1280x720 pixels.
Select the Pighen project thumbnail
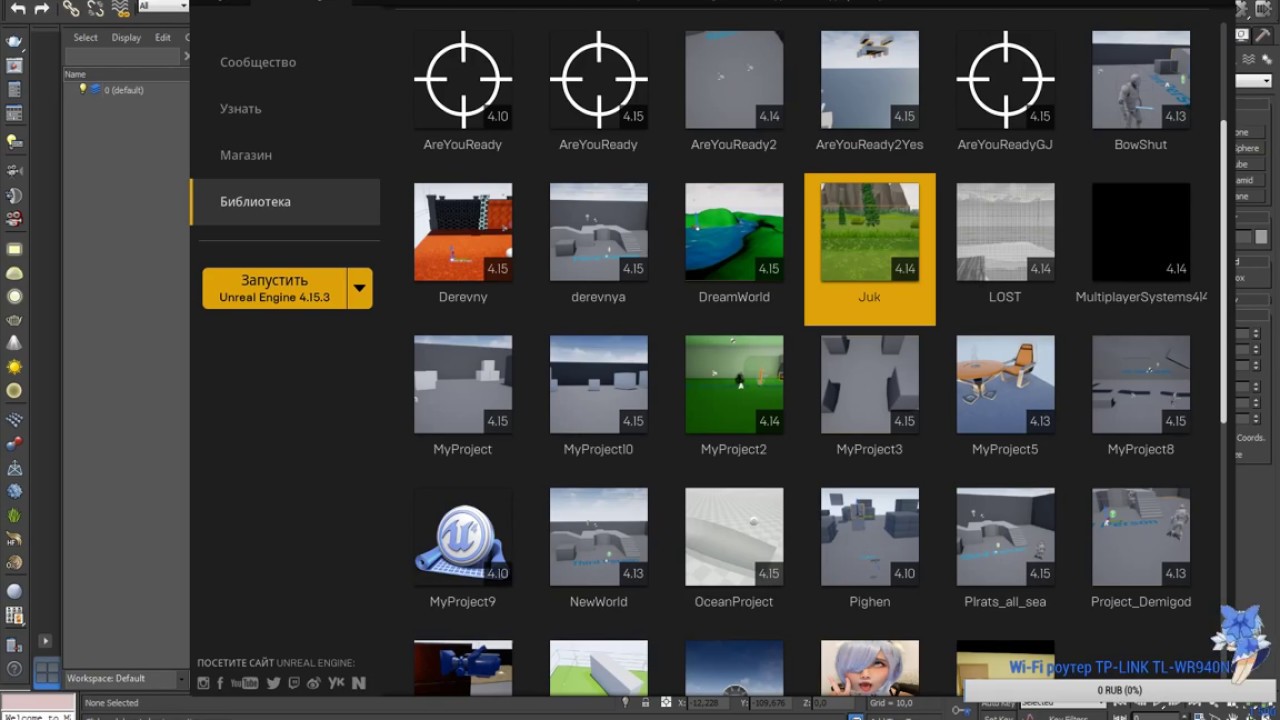pyautogui.click(x=870, y=537)
